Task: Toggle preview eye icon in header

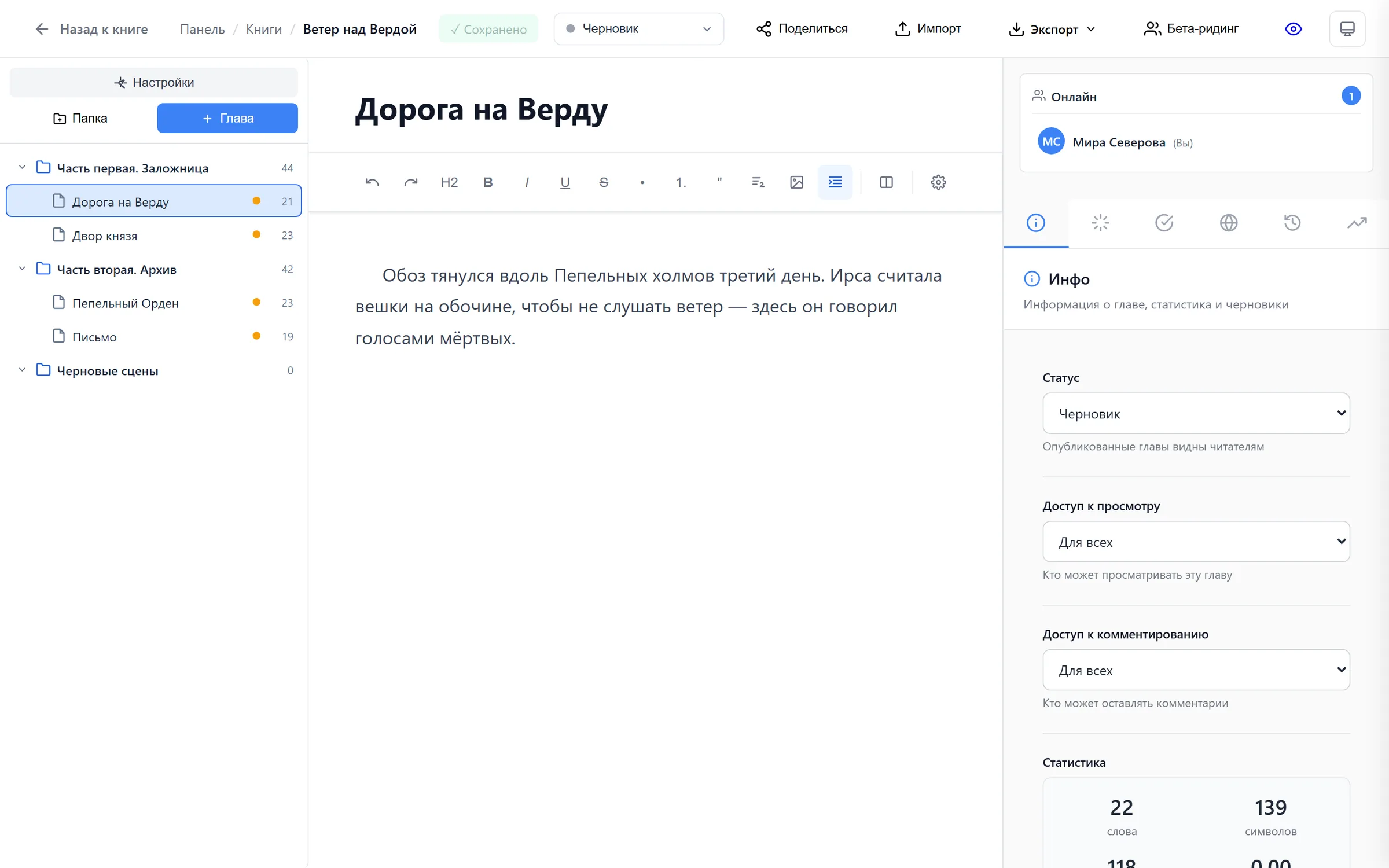Action: click(1293, 29)
